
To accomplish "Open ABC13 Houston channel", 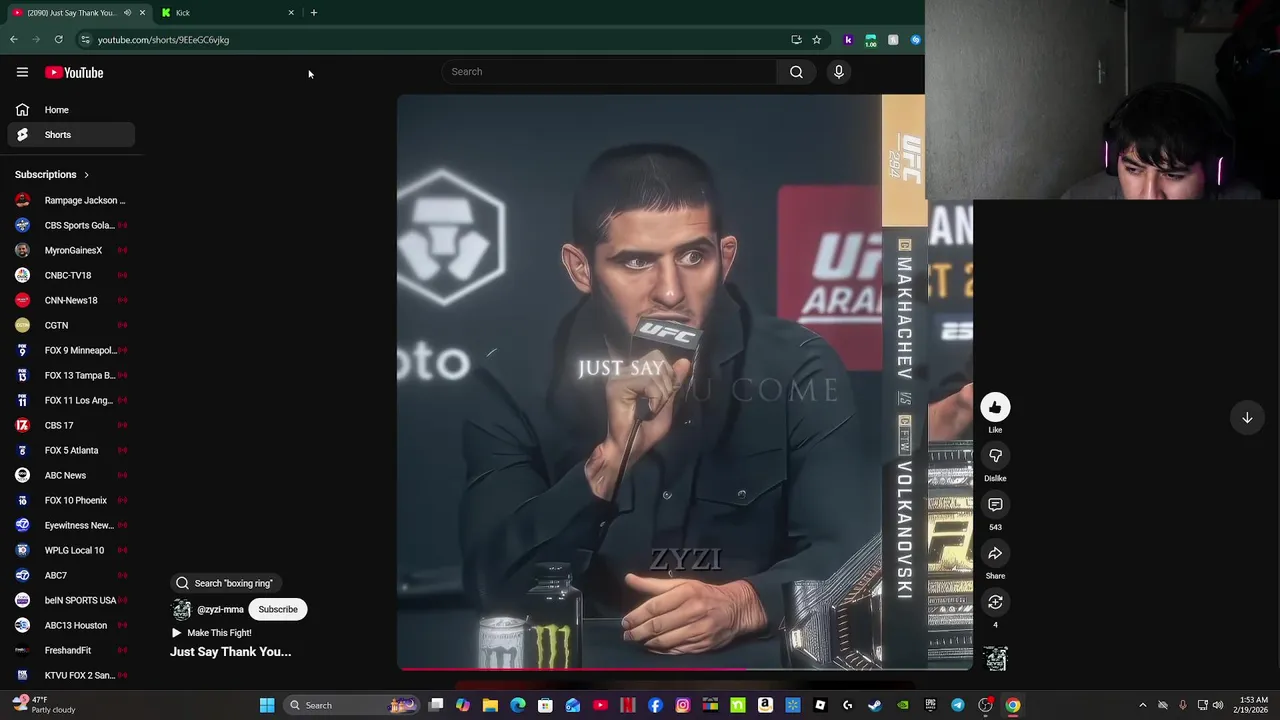I will (71, 625).
